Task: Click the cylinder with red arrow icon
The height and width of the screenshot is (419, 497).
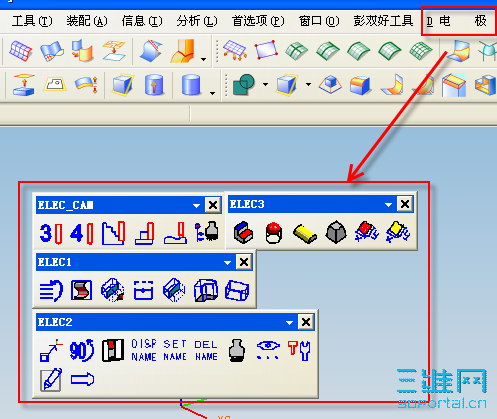Action: (154, 85)
